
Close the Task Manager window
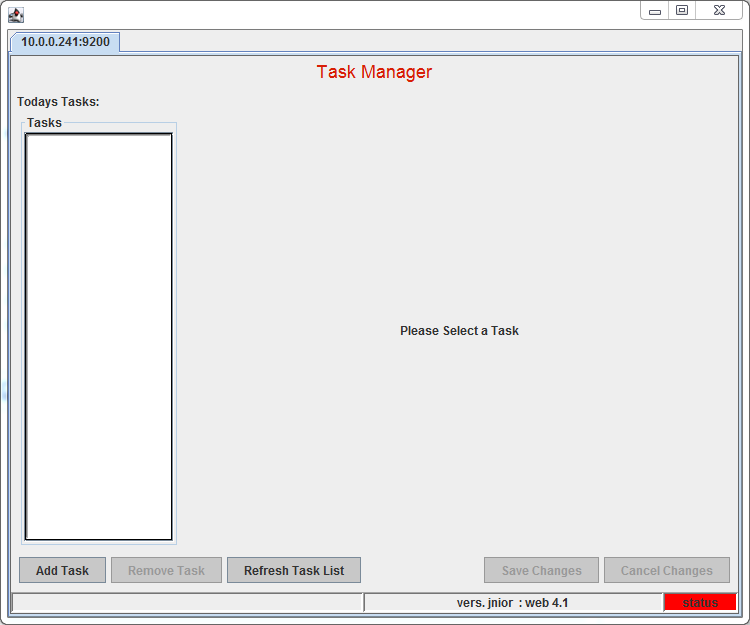pos(719,11)
